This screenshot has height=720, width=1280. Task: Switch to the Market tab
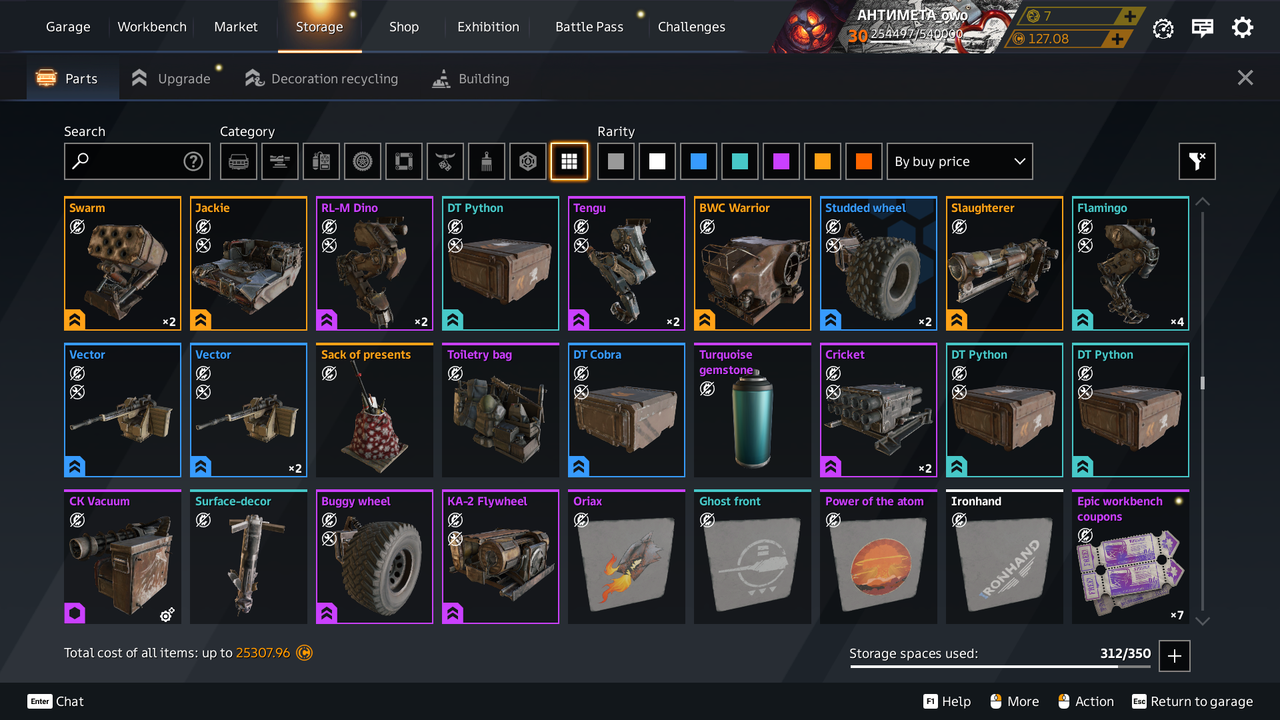236,27
